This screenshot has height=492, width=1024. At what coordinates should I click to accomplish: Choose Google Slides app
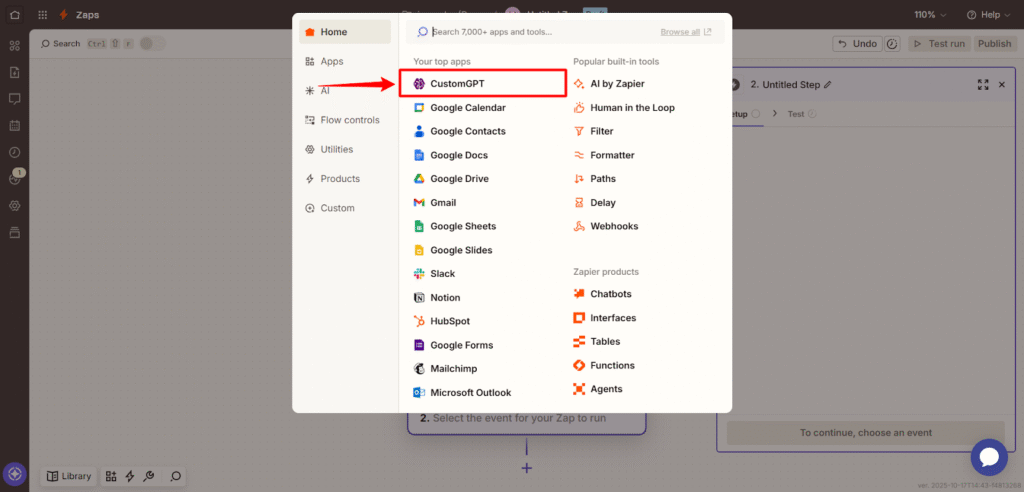[453, 250]
